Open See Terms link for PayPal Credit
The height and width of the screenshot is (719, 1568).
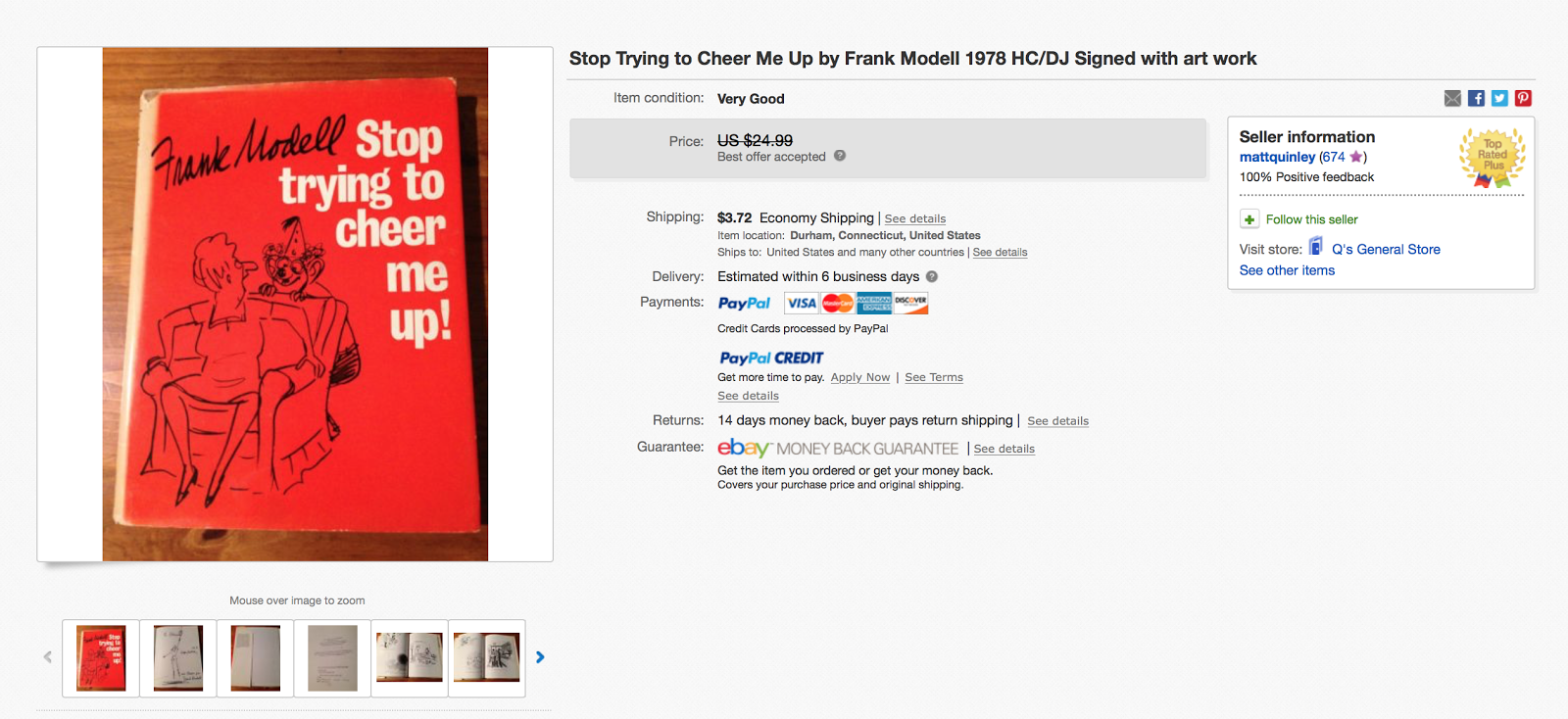coord(934,377)
